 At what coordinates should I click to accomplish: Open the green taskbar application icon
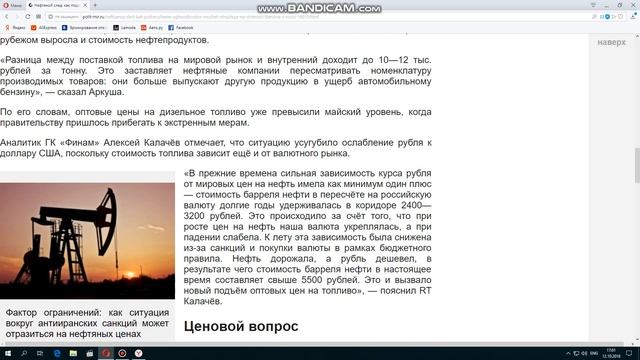(73, 353)
